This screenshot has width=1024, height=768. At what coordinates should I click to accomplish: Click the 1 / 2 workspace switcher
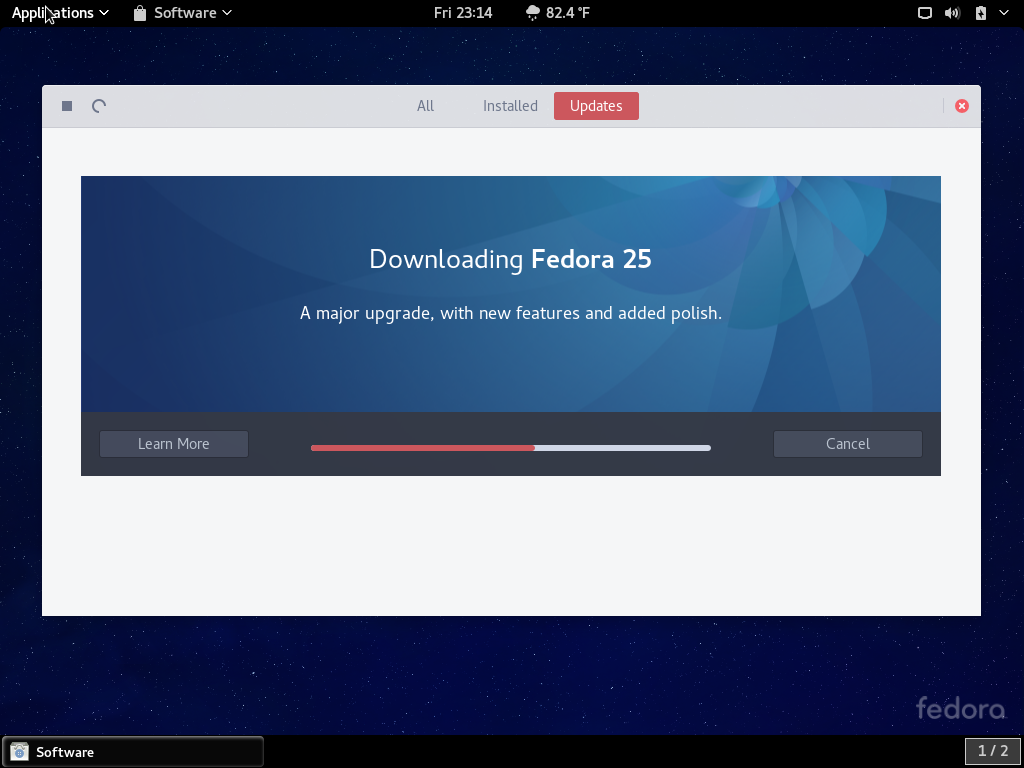coord(992,751)
